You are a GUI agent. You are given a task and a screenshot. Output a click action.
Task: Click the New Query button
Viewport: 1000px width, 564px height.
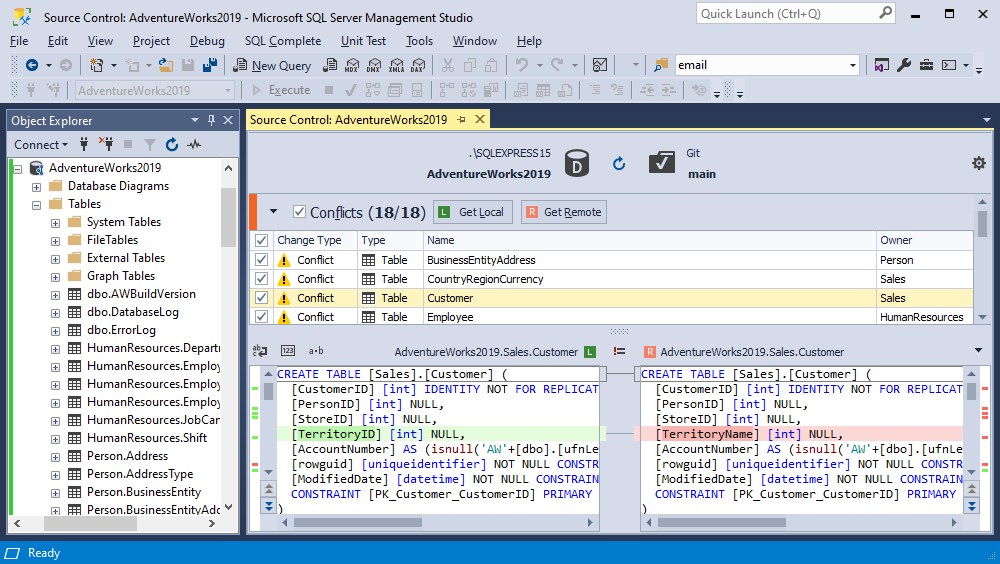pos(272,65)
